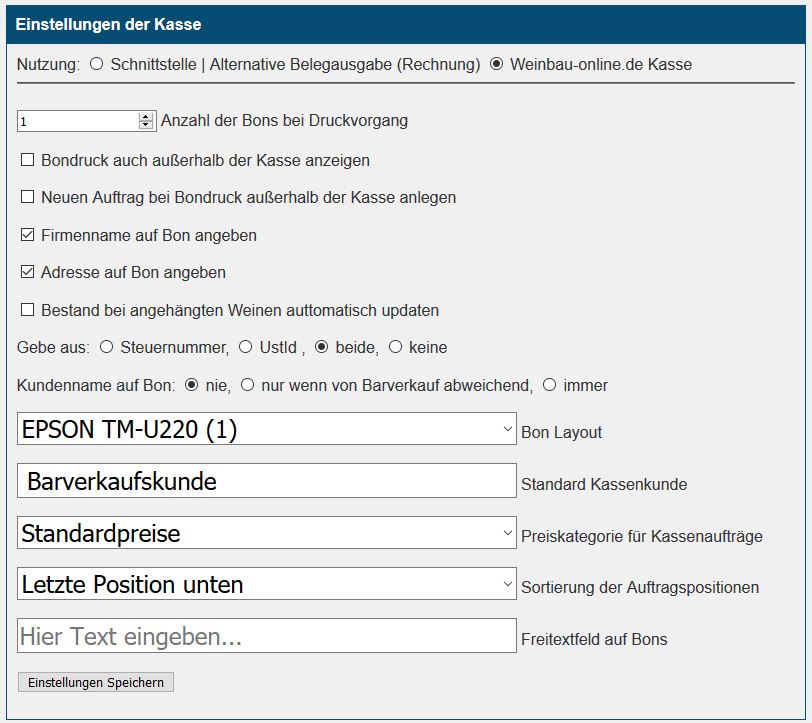Open Sortierung der Auftragspositionen dropdown
The width and height of the screenshot is (812, 723).
click(267, 584)
